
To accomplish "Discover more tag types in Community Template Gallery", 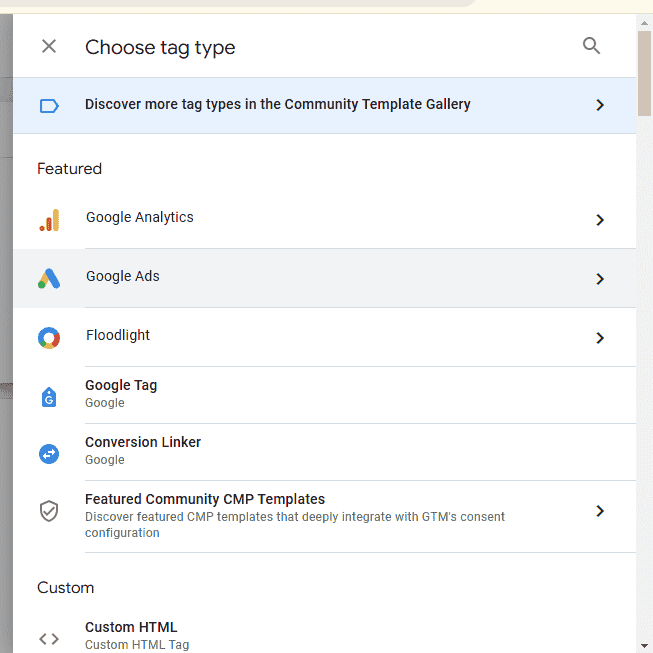I will click(x=324, y=105).
